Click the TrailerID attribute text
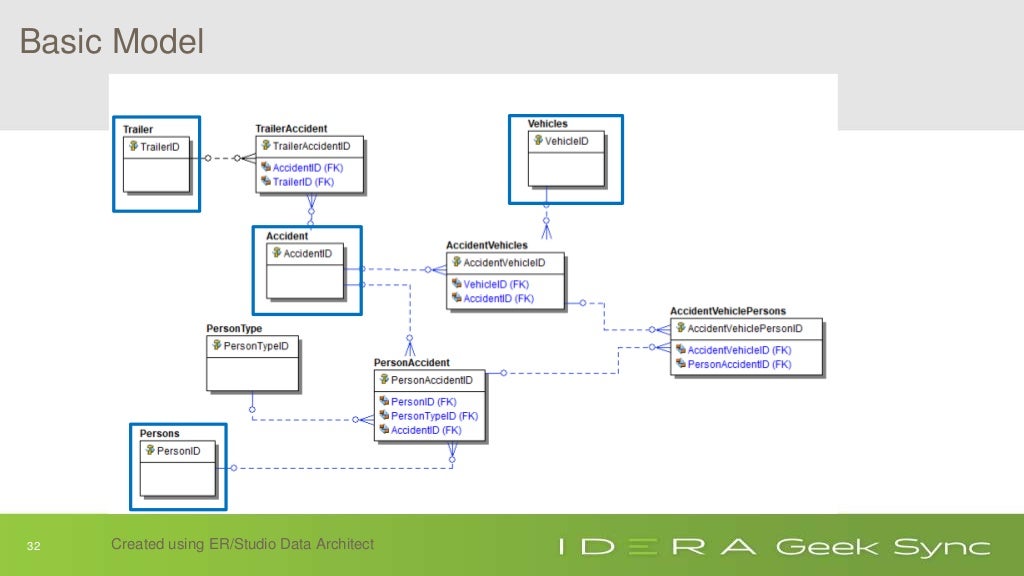This screenshot has height=576, width=1024. coord(160,147)
